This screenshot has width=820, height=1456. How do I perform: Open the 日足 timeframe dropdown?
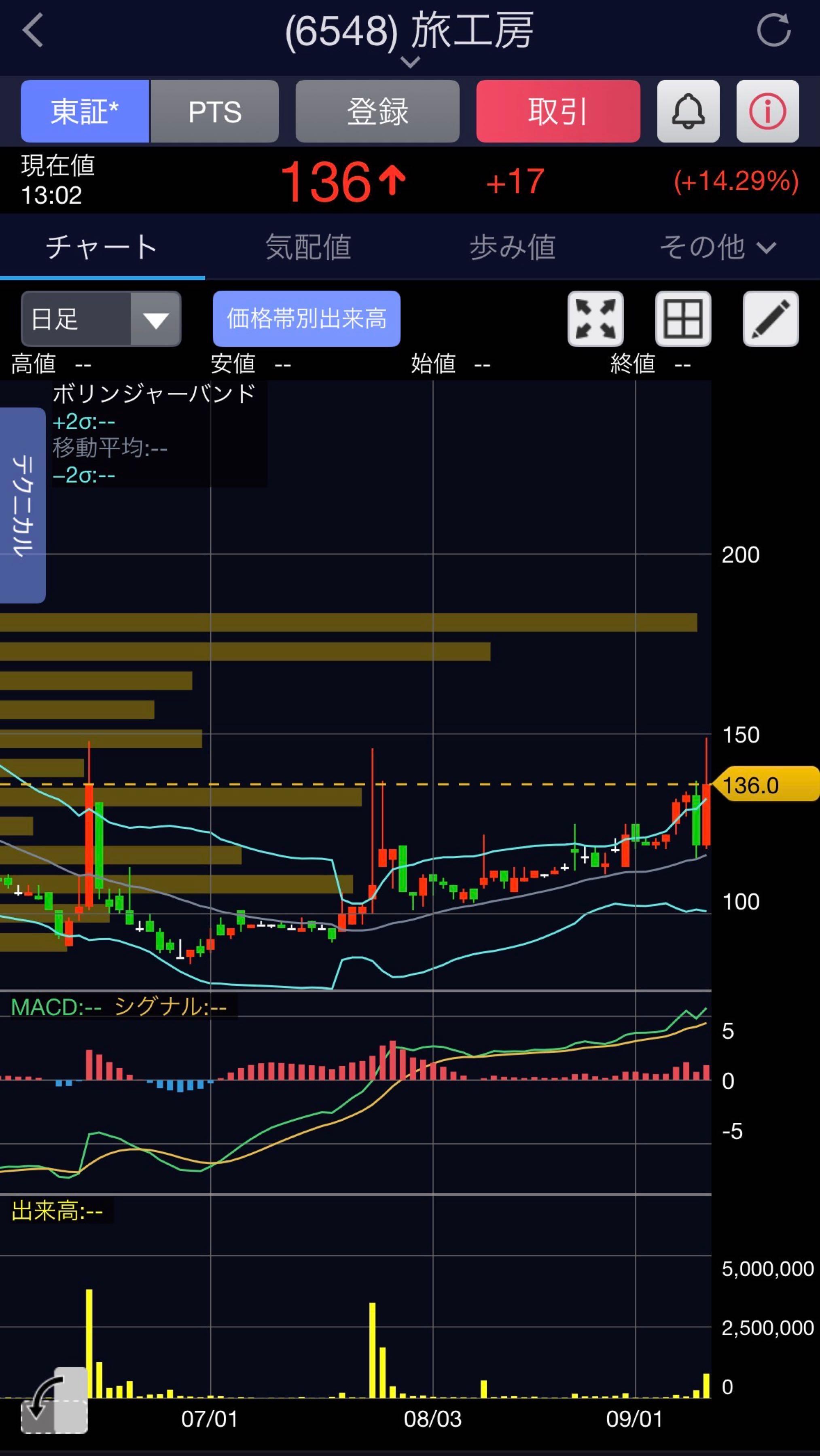tap(101, 319)
